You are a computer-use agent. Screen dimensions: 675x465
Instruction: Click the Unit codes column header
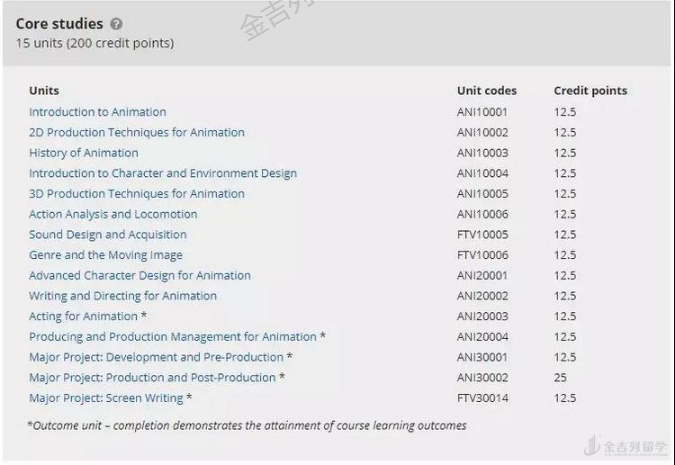pyautogui.click(x=486, y=91)
